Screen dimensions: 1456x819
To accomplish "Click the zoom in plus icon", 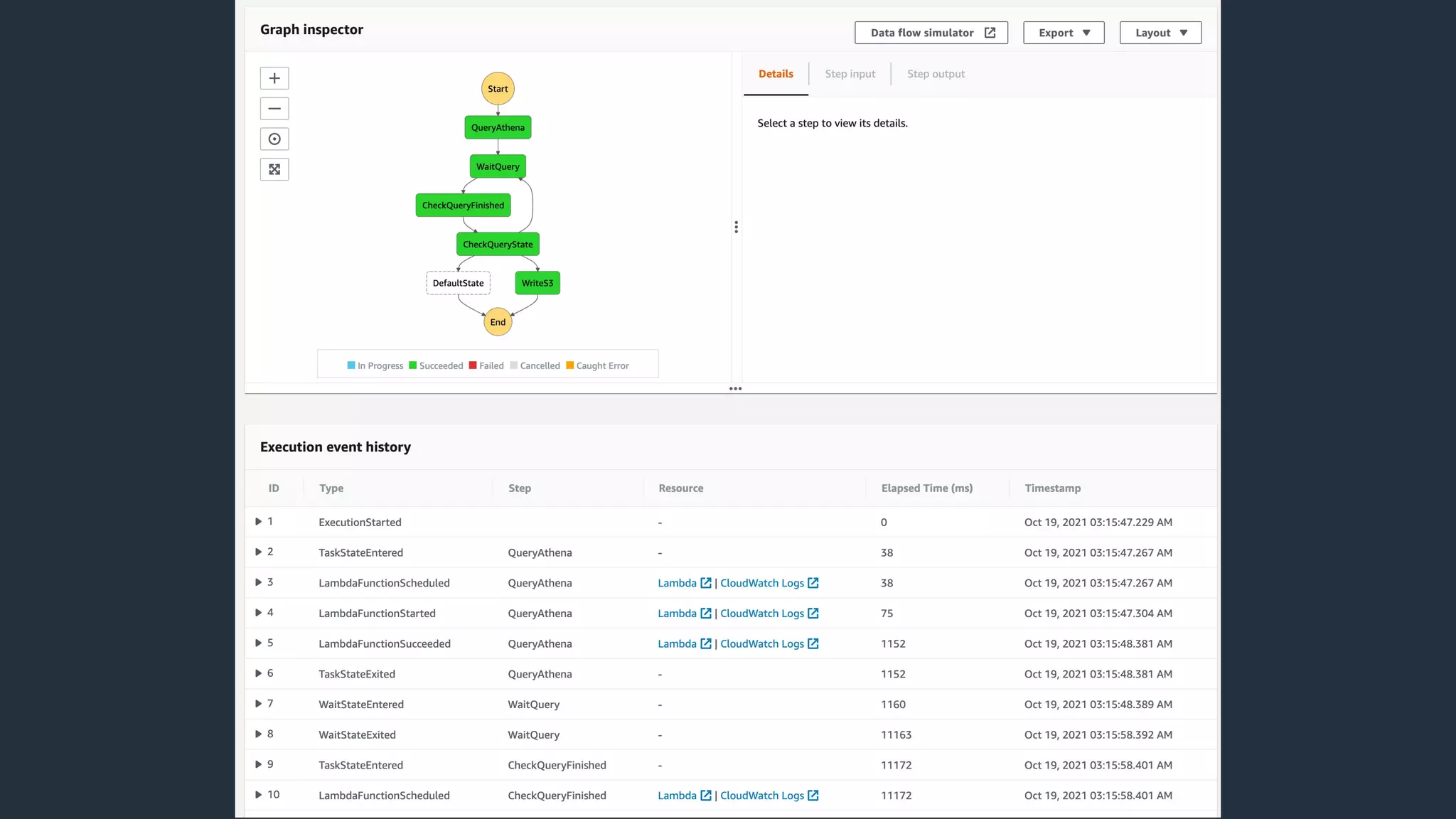I will [x=274, y=78].
